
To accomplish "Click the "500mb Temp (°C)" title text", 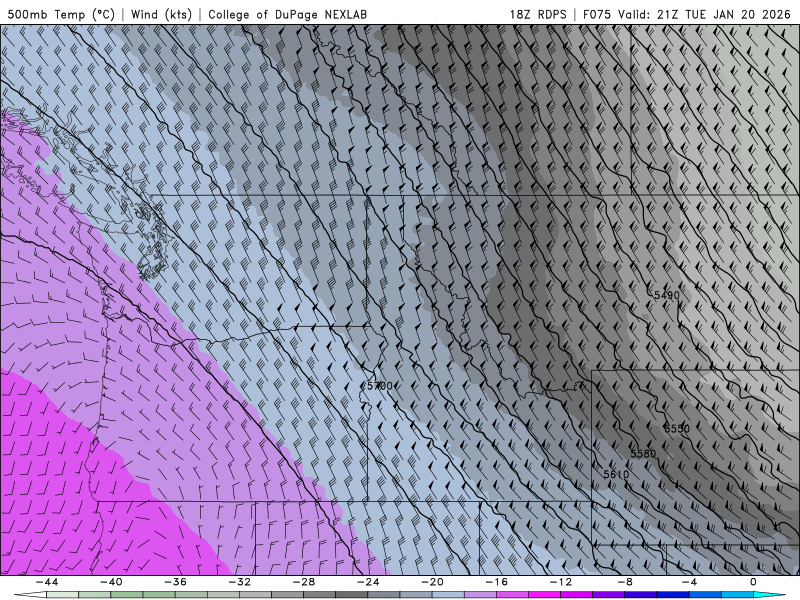I will [x=61, y=14].
